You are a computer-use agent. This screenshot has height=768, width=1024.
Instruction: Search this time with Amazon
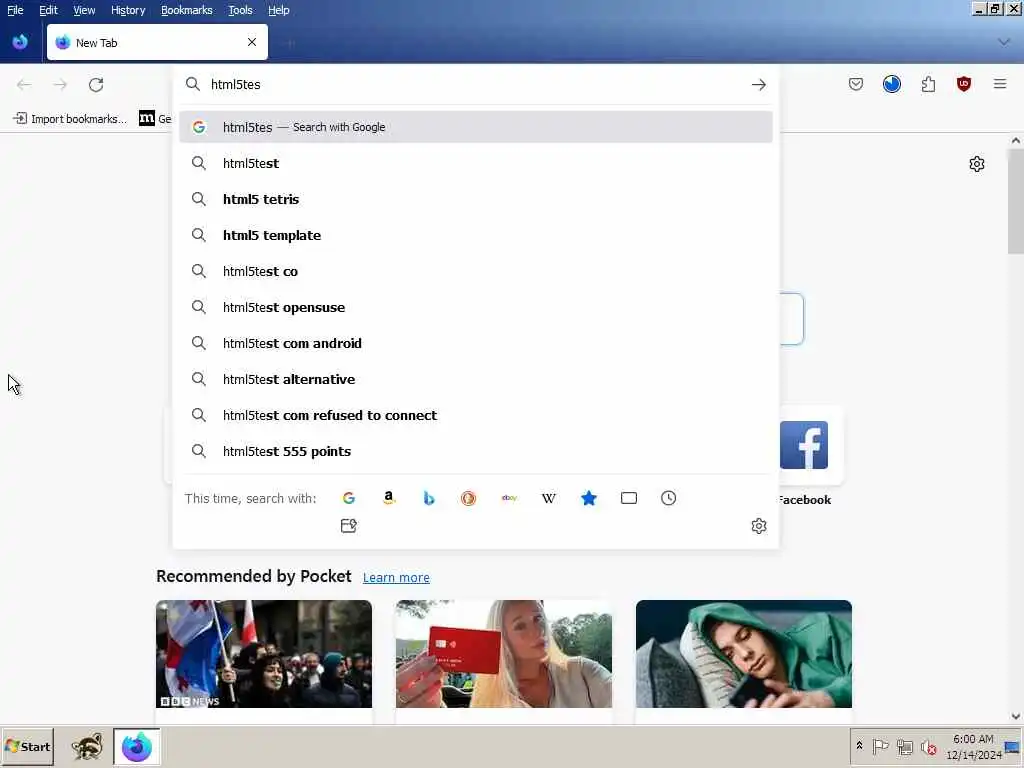click(389, 498)
